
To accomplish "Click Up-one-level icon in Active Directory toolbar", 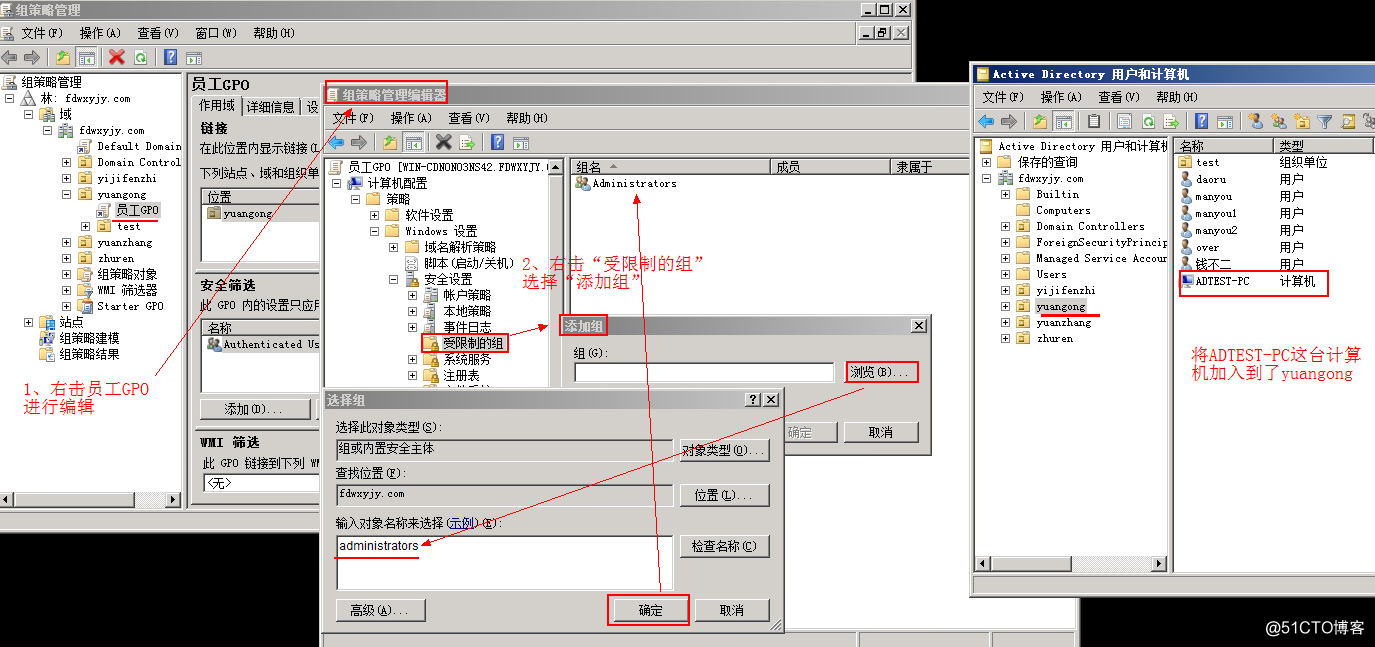I will point(1040,122).
